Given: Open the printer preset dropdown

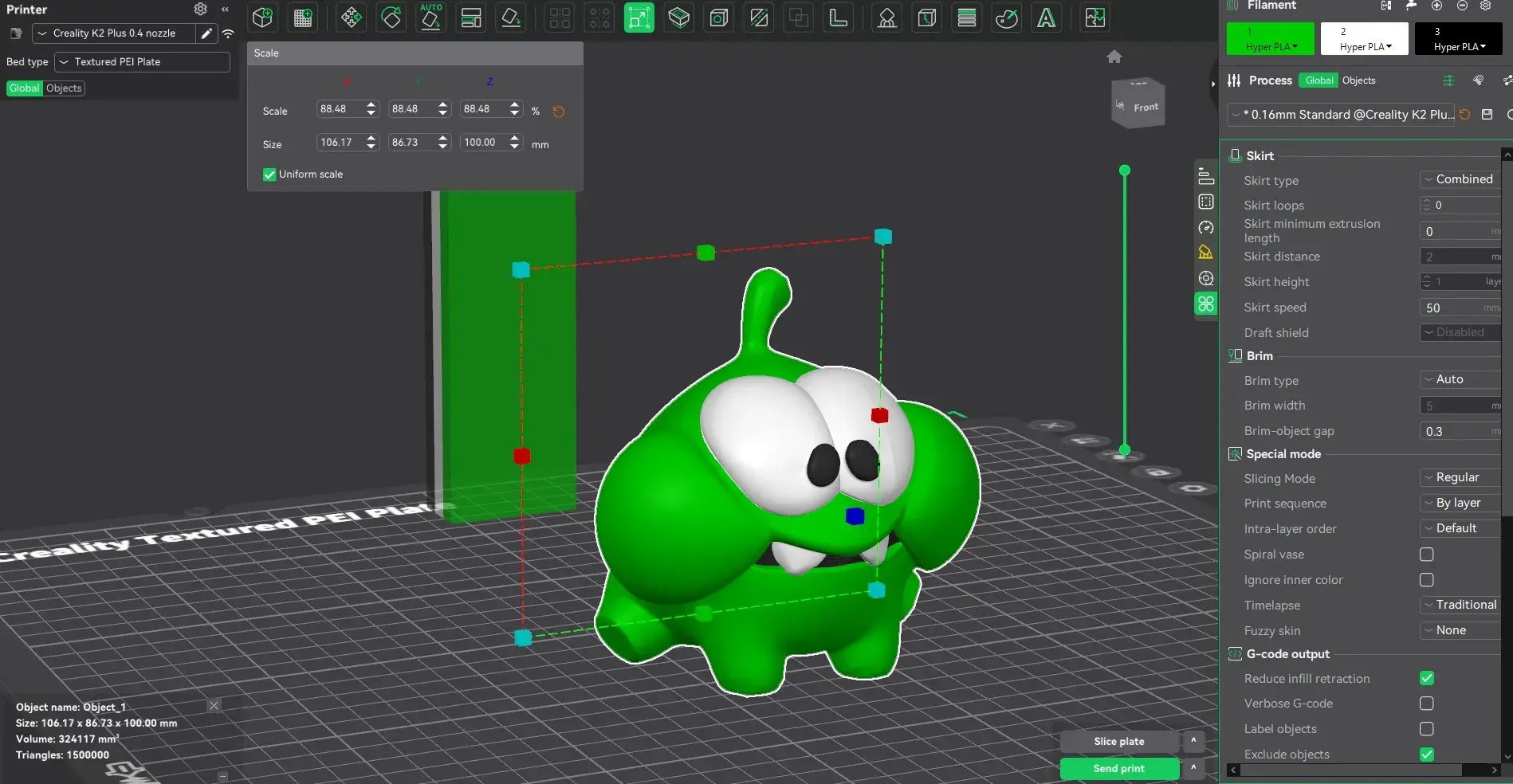Looking at the screenshot, I should pos(114,33).
